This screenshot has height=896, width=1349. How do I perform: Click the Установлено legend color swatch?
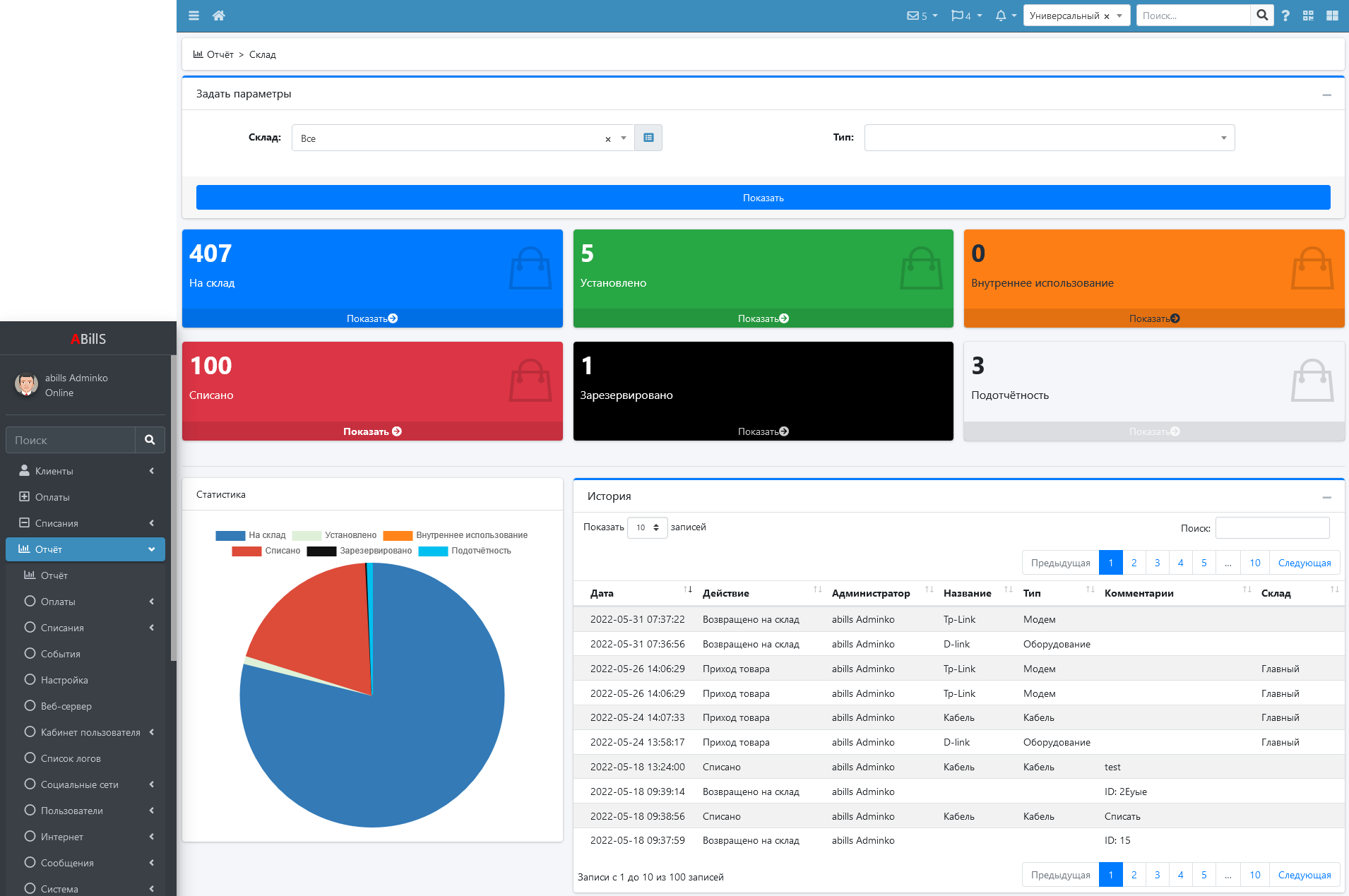307,535
